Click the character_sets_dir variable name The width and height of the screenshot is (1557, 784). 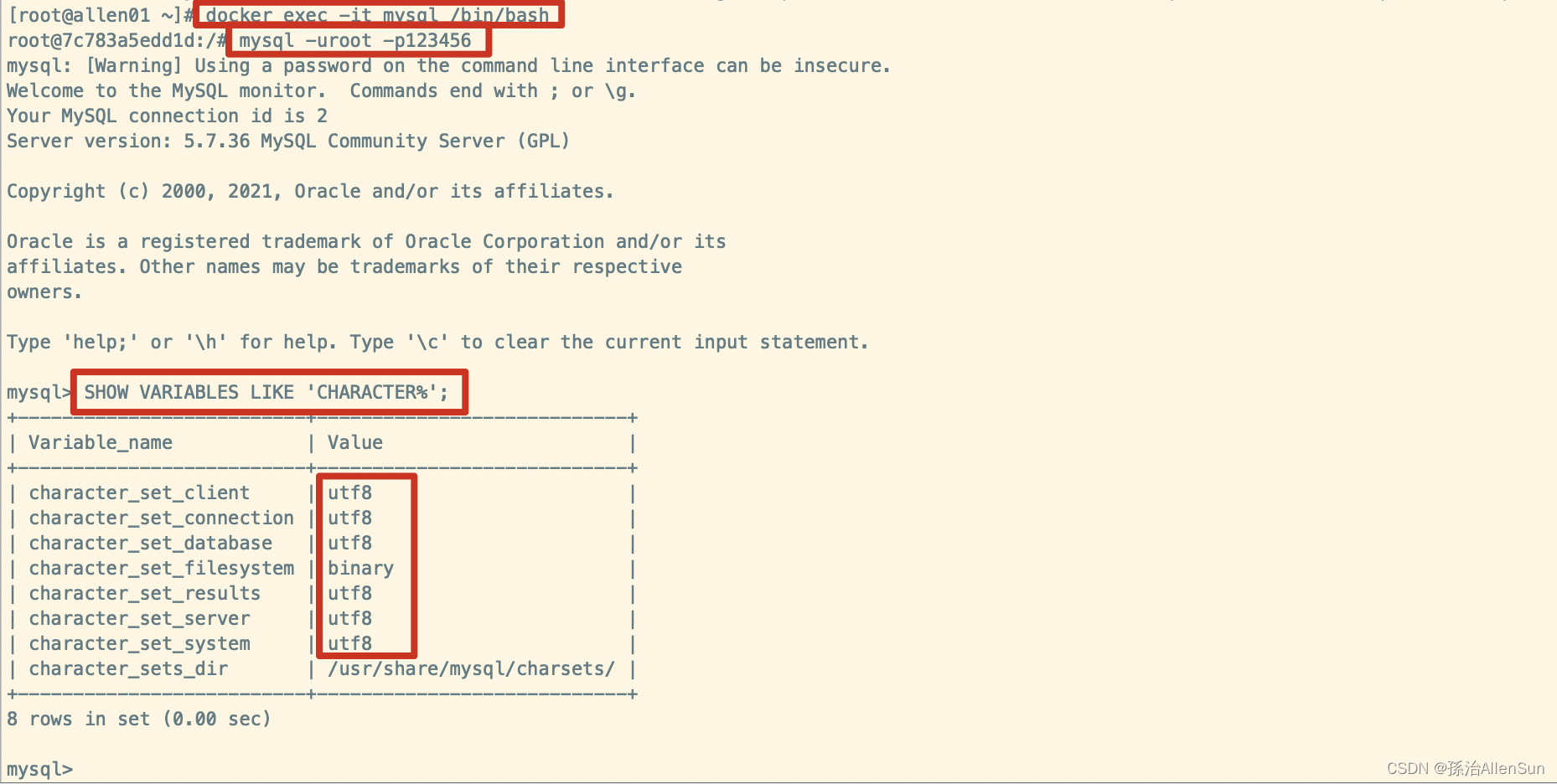pyautogui.click(x=128, y=668)
